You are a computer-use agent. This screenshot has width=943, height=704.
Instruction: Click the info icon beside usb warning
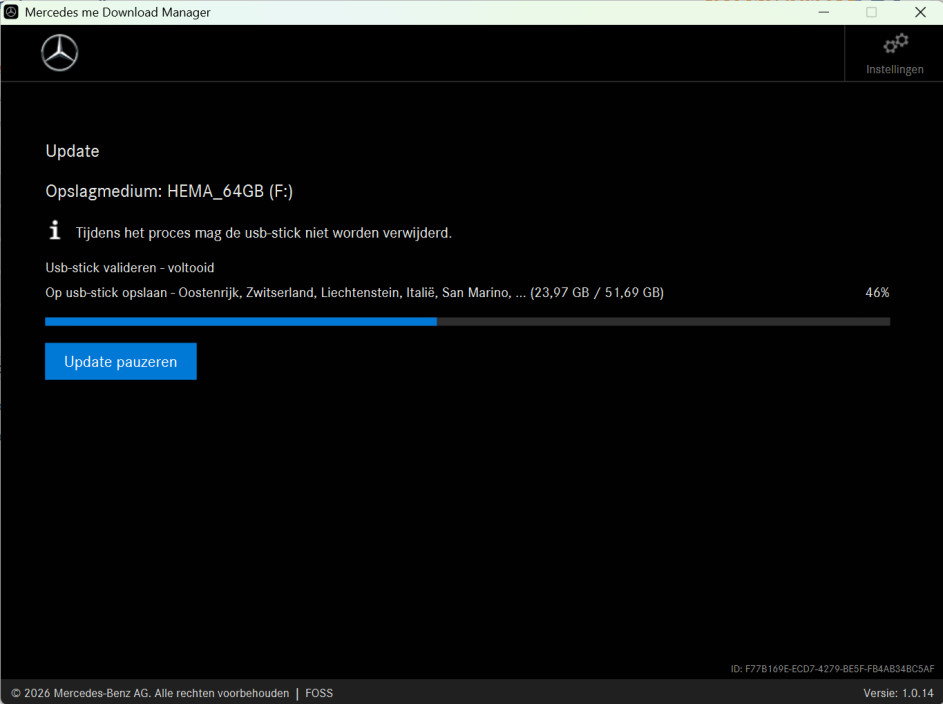[55, 230]
